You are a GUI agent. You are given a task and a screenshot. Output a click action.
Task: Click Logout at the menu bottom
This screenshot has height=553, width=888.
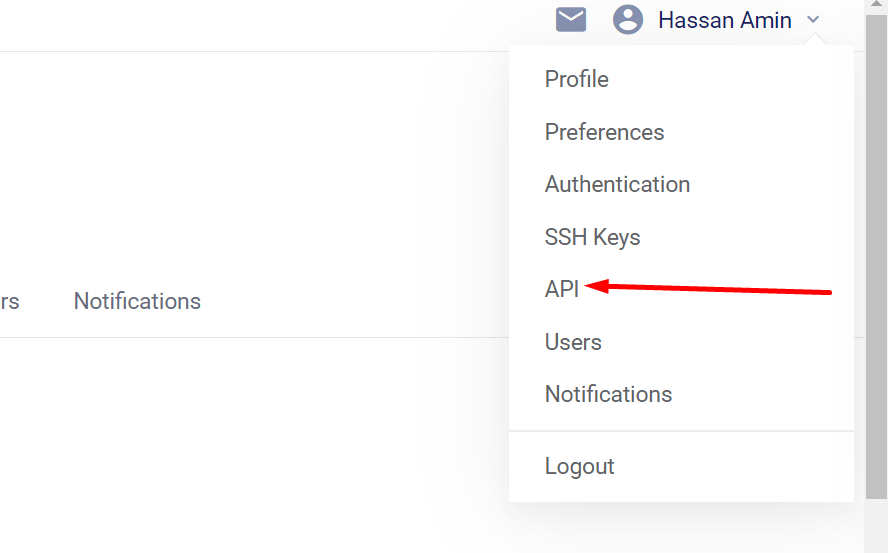579,467
